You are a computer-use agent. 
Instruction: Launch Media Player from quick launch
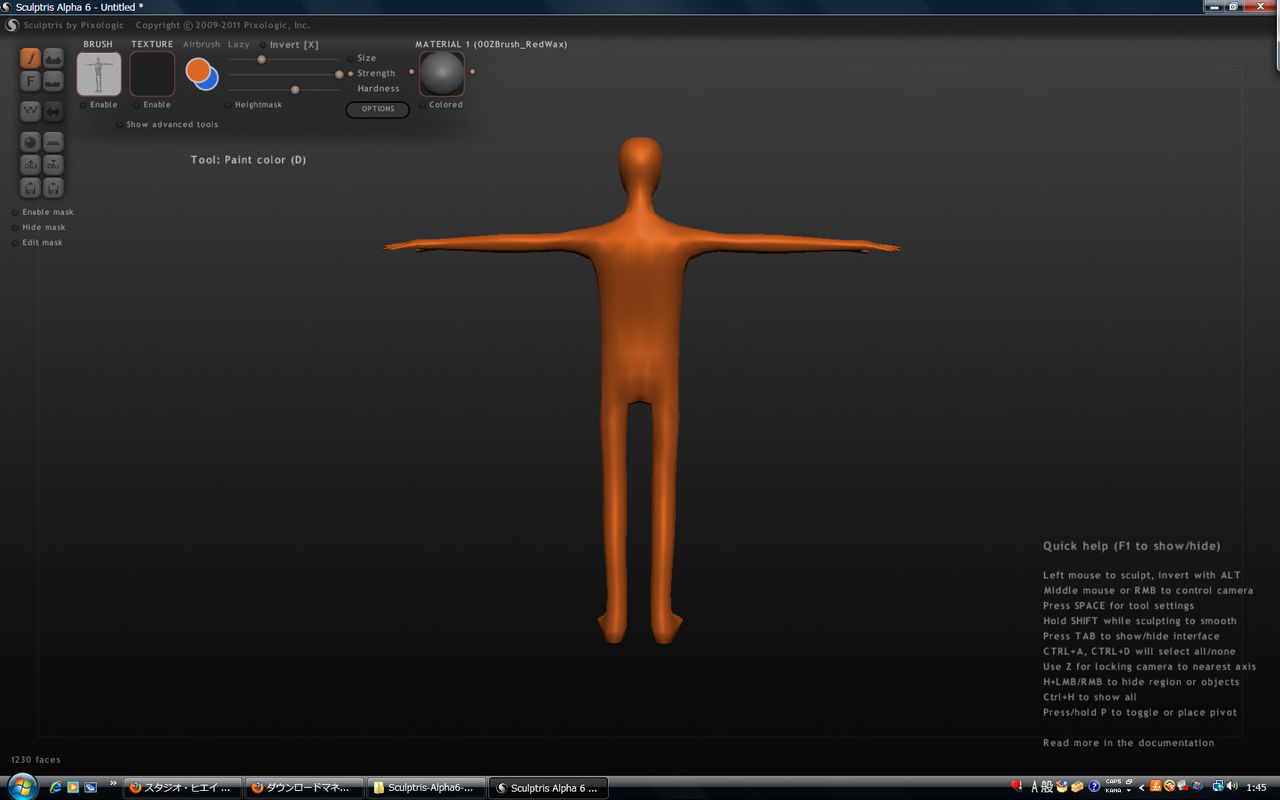pos(73,787)
